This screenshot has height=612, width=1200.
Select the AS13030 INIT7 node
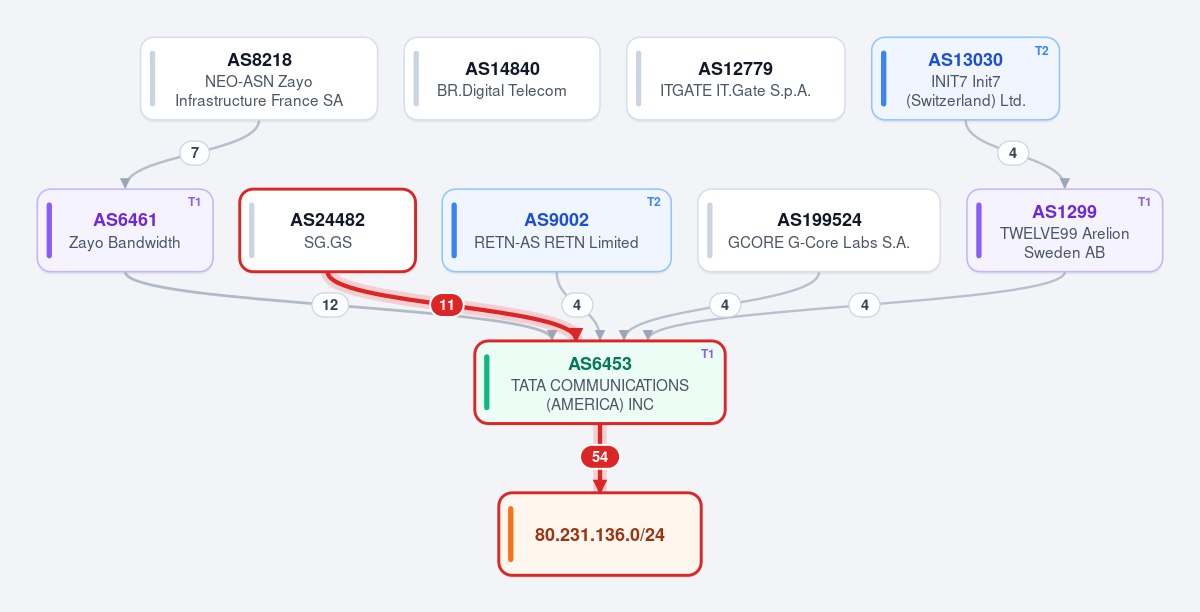tap(965, 79)
